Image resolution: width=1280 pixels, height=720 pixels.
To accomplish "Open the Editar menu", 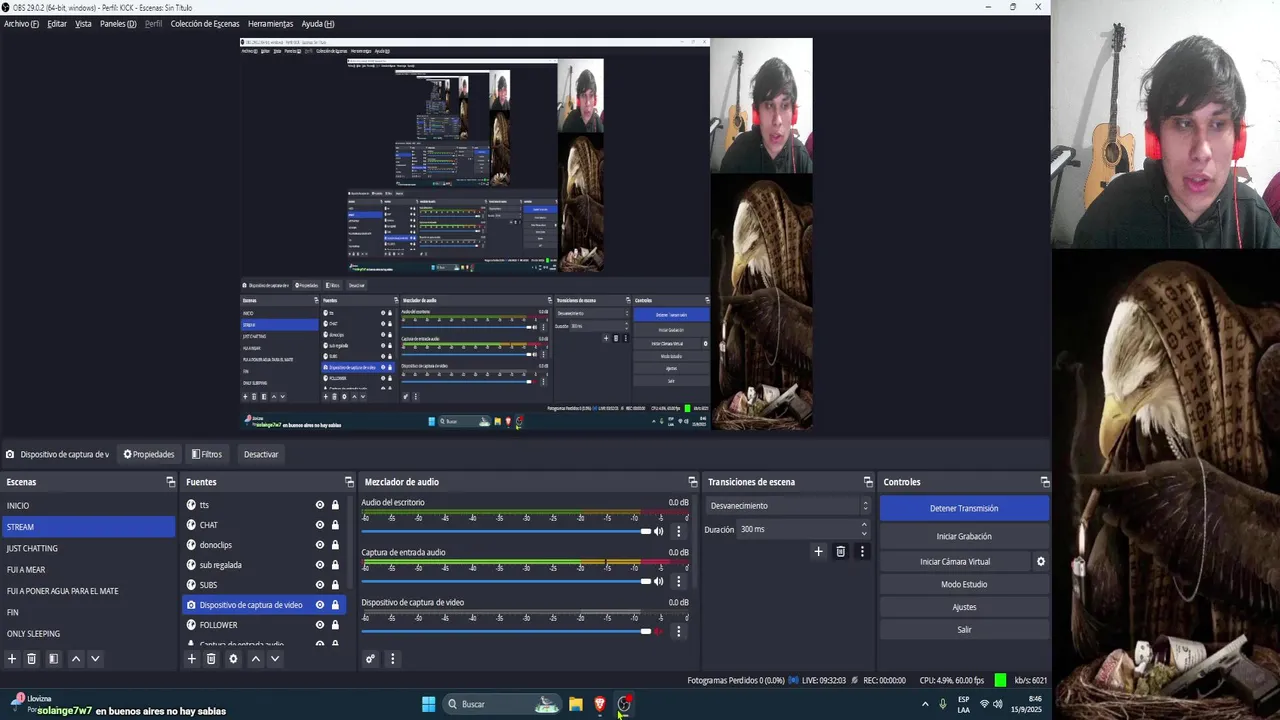I will [x=57, y=24].
